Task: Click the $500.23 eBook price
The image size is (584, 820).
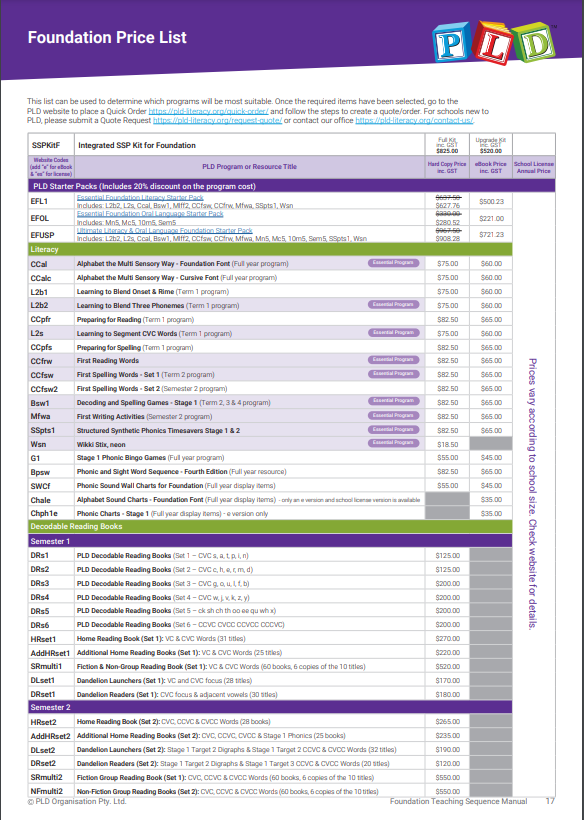Action: tap(491, 201)
